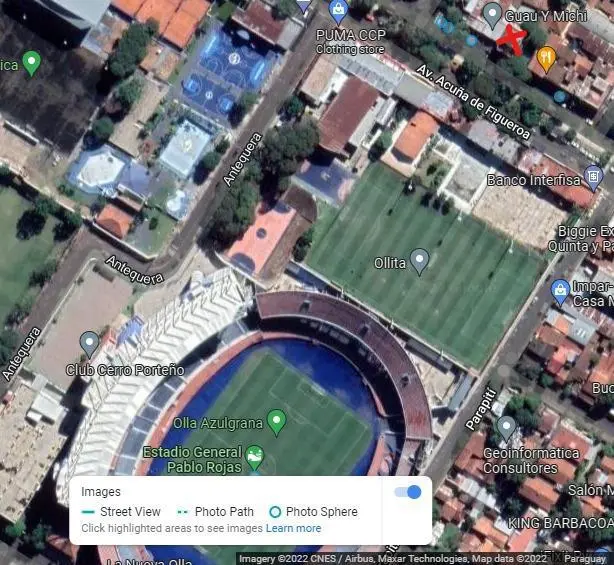Click the red X mark on map
The image size is (614, 565).
(x=512, y=40)
